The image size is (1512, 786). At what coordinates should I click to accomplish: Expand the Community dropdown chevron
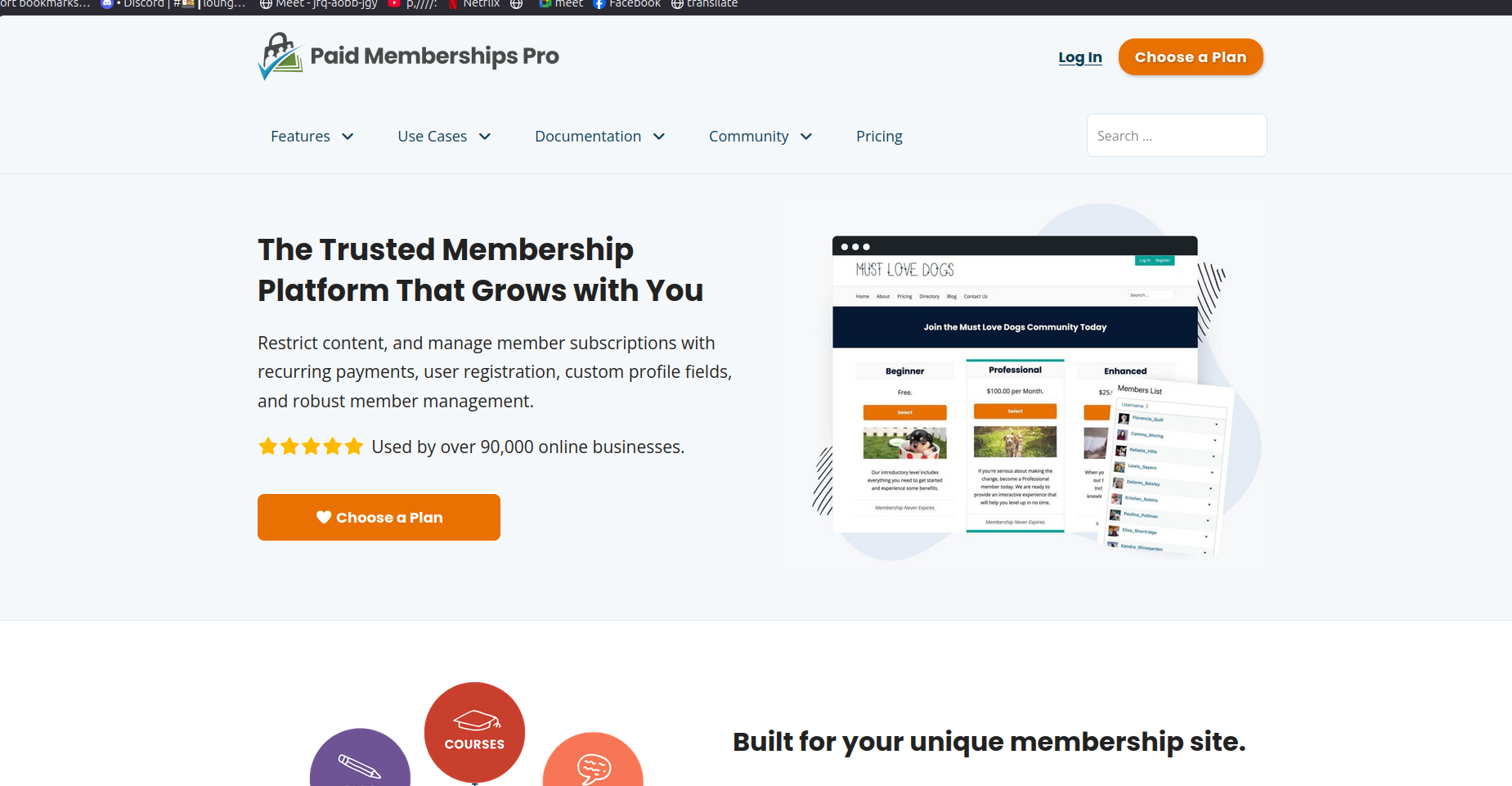[806, 137]
